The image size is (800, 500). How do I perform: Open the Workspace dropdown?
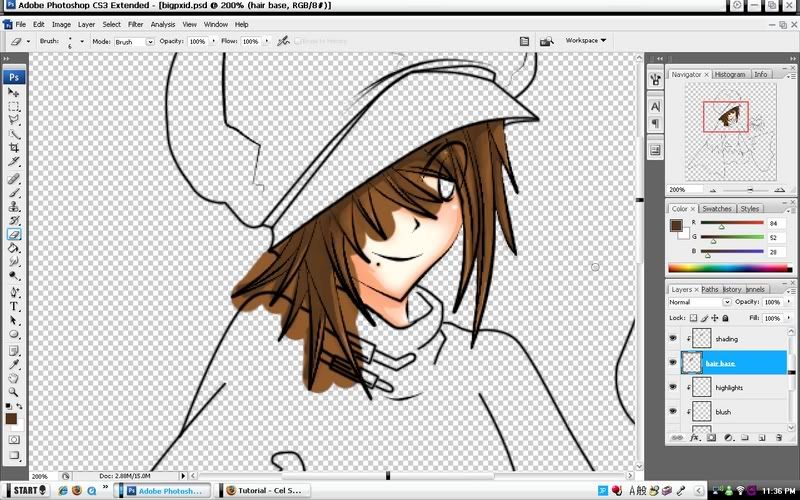(586, 40)
